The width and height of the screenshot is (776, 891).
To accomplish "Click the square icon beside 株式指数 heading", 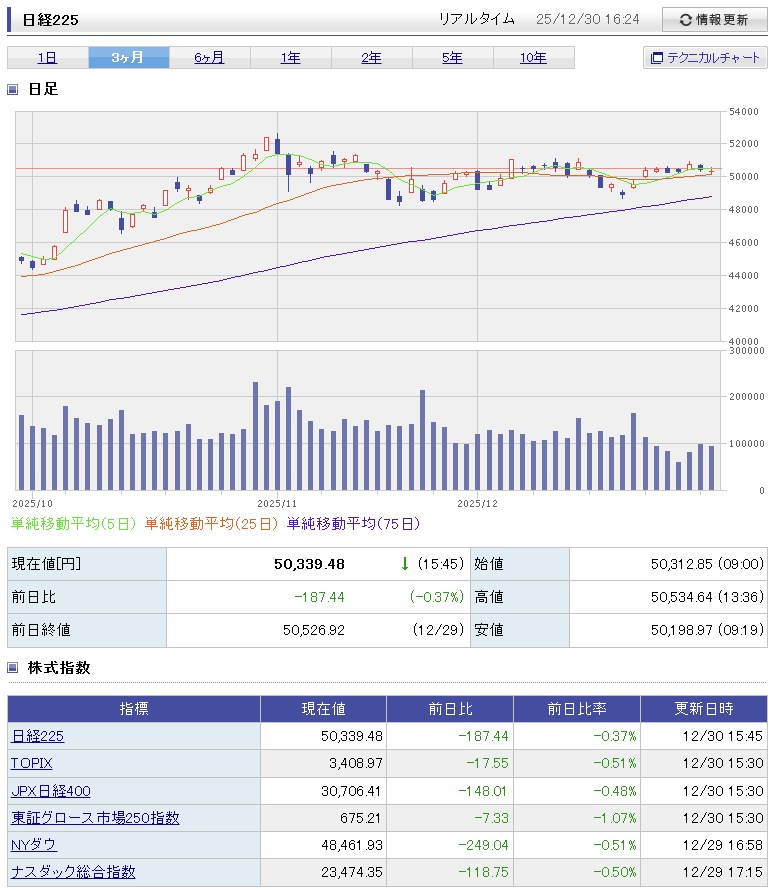I will click(13, 668).
